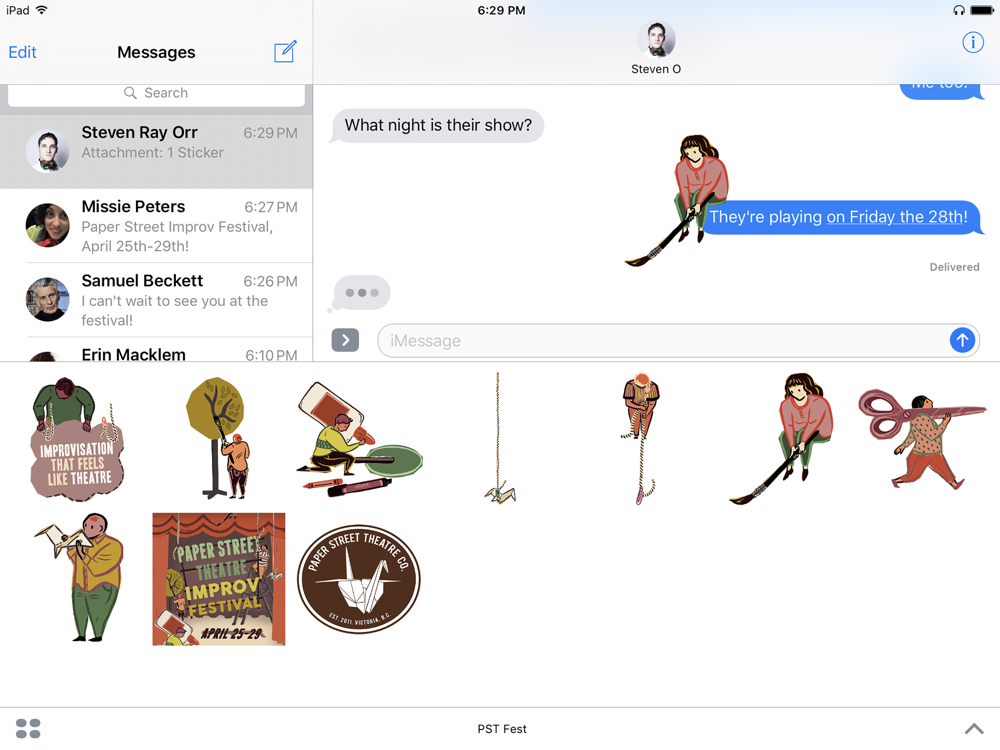The height and width of the screenshot is (750, 1000).
Task: Open Steven Ray Orr conversation
Action: [x=156, y=151]
